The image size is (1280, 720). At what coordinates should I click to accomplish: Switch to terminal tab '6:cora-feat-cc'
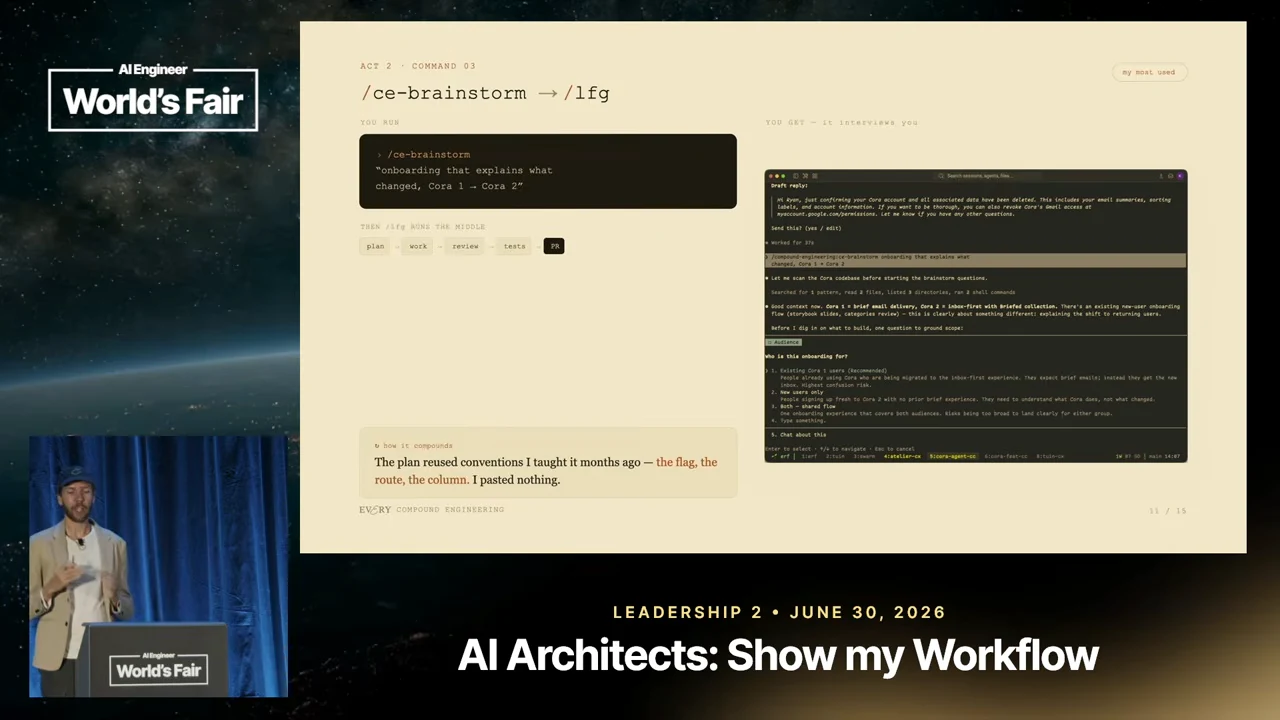(1006, 456)
